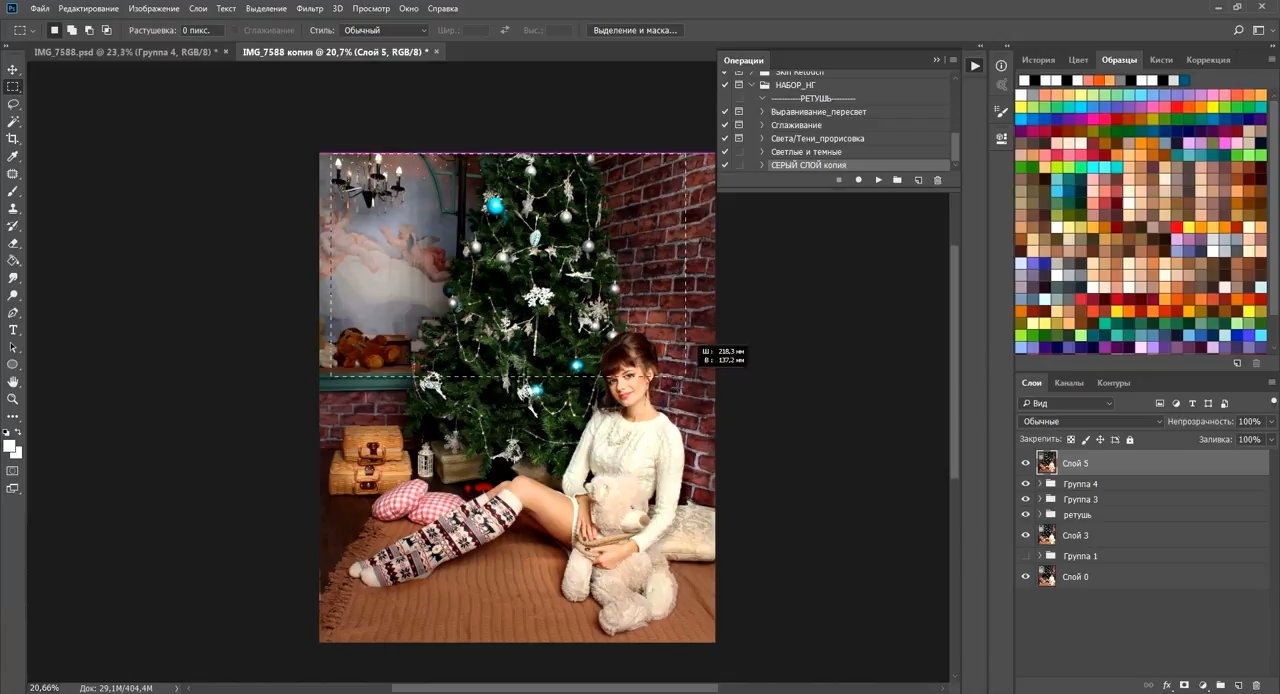Hide the Слой 0 layer
This screenshot has height=694, width=1280.
coord(1025,576)
